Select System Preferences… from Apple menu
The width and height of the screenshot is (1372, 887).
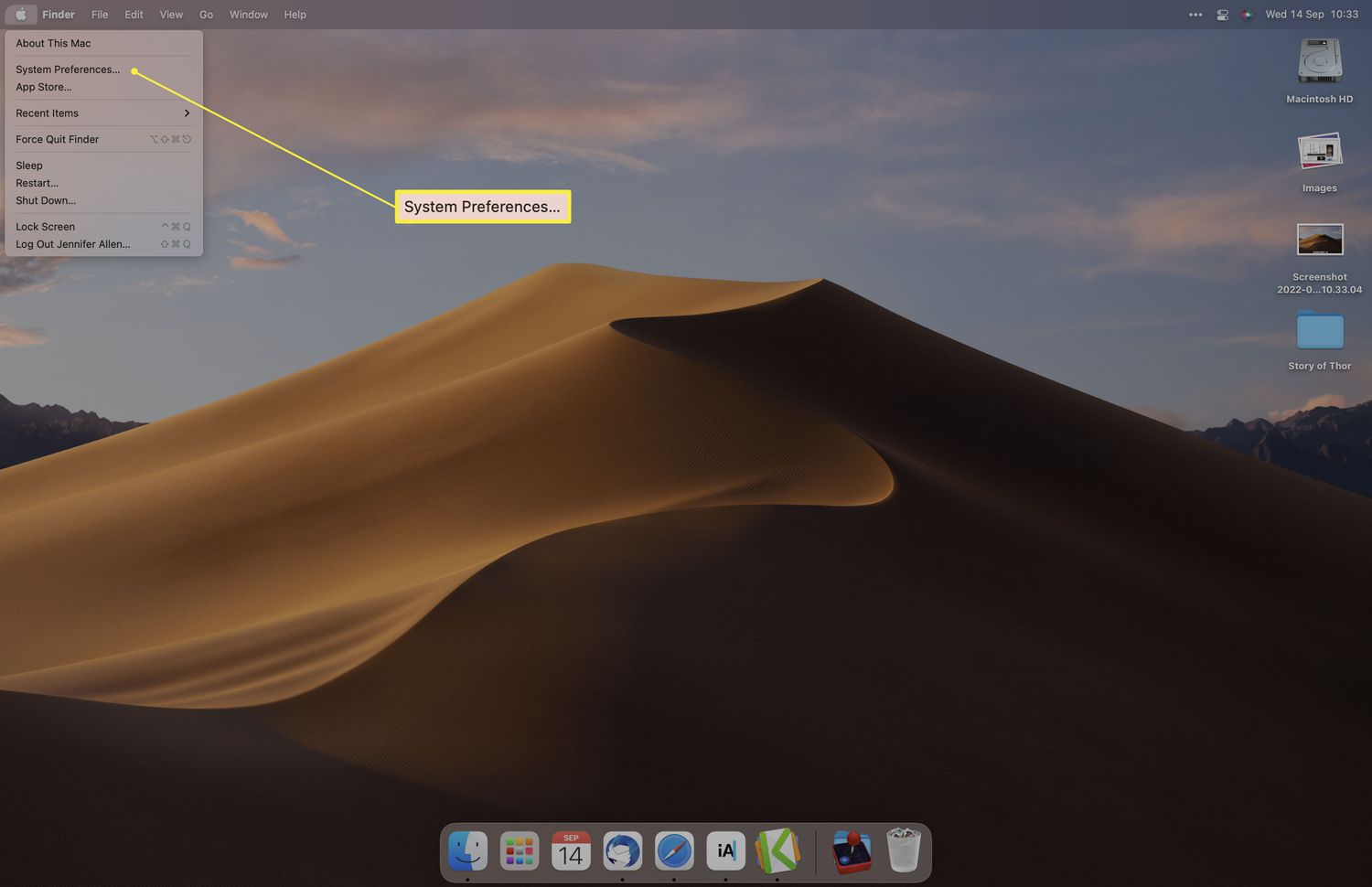(x=68, y=69)
